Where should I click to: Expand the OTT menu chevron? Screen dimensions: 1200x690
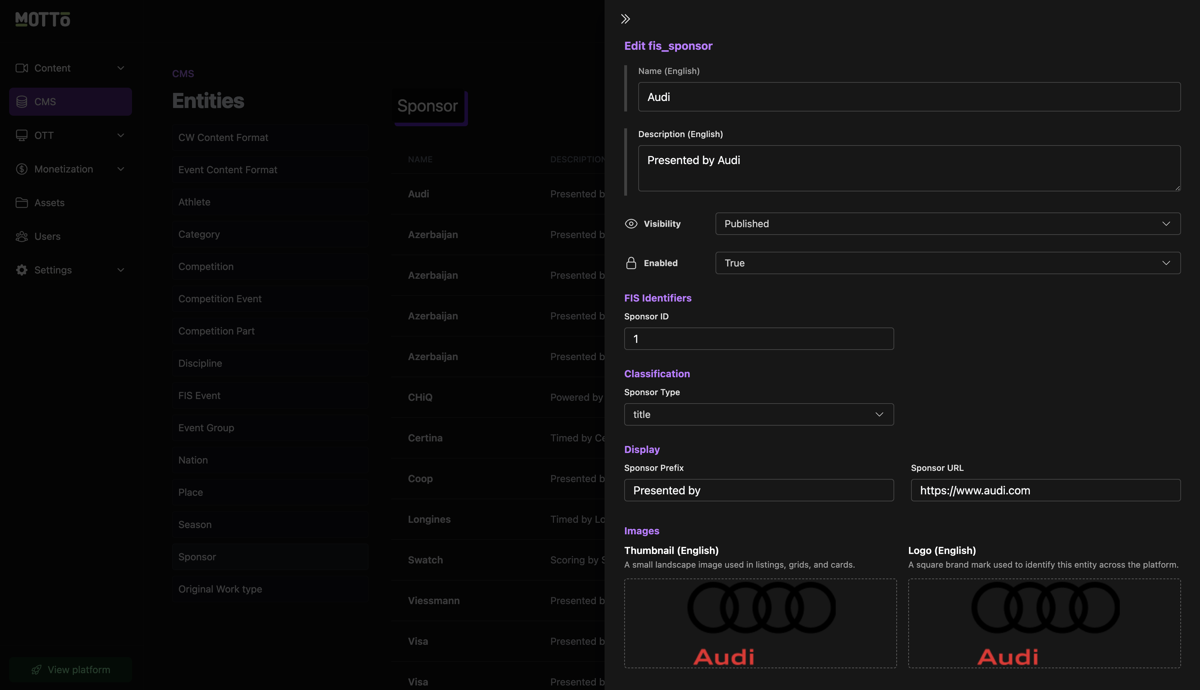coord(121,135)
